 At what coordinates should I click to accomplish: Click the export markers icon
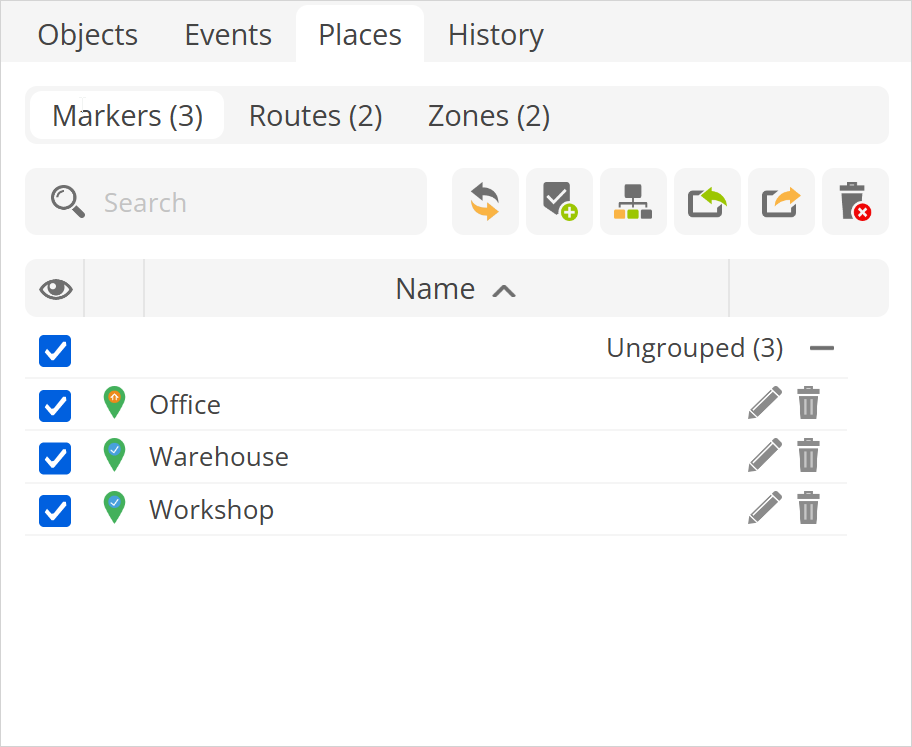[x=781, y=202]
